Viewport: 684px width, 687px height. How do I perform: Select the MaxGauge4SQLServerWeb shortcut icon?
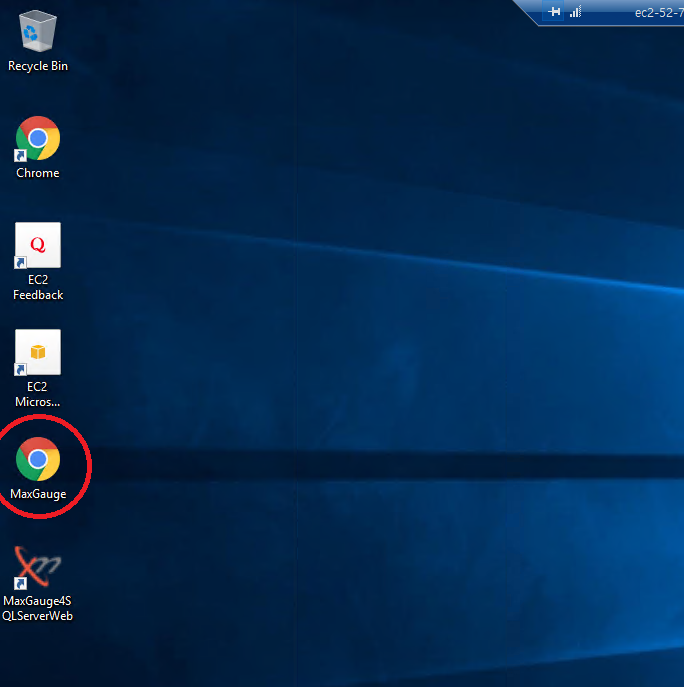click(x=38, y=567)
